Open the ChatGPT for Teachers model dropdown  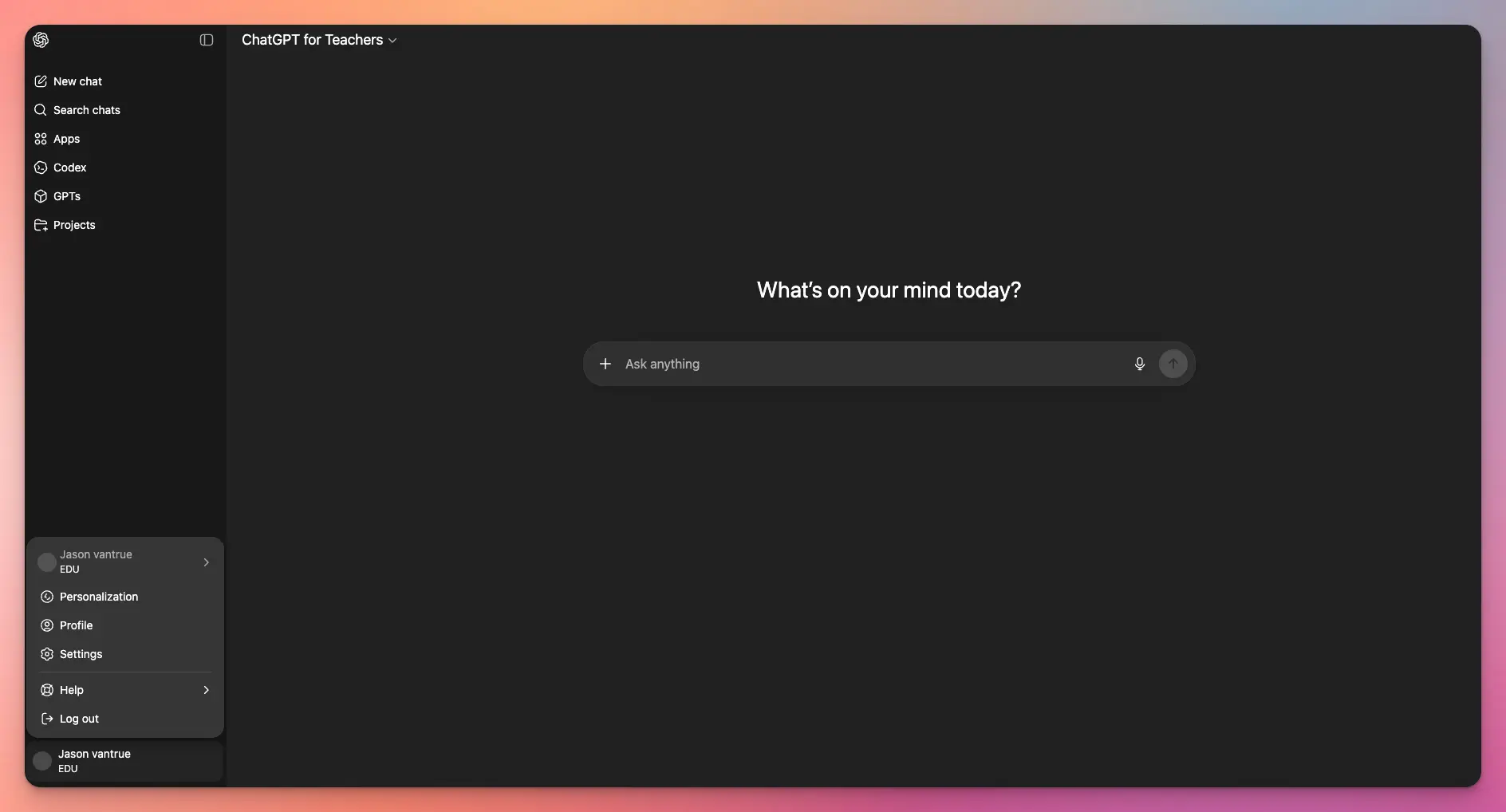(x=319, y=40)
